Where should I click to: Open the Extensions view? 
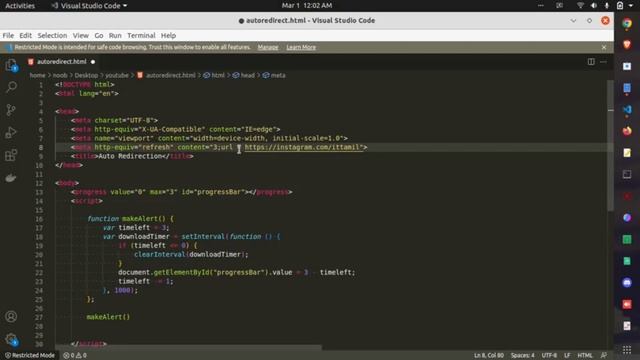click(11, 155)
